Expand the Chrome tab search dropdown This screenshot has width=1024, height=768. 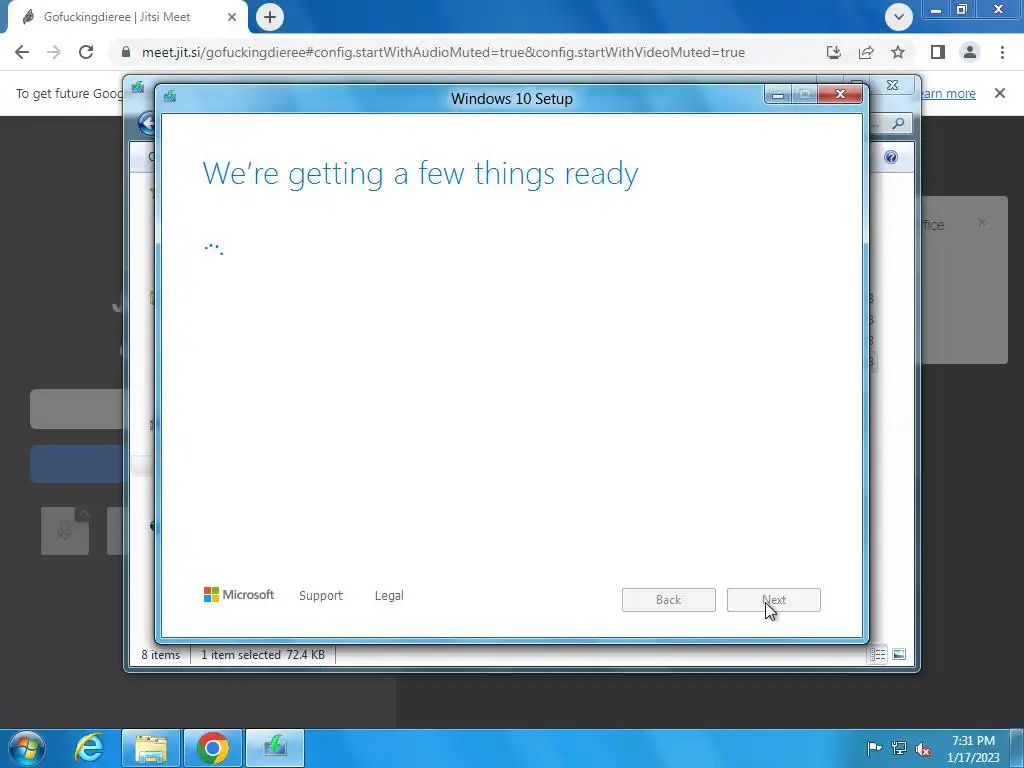(899, 17)
